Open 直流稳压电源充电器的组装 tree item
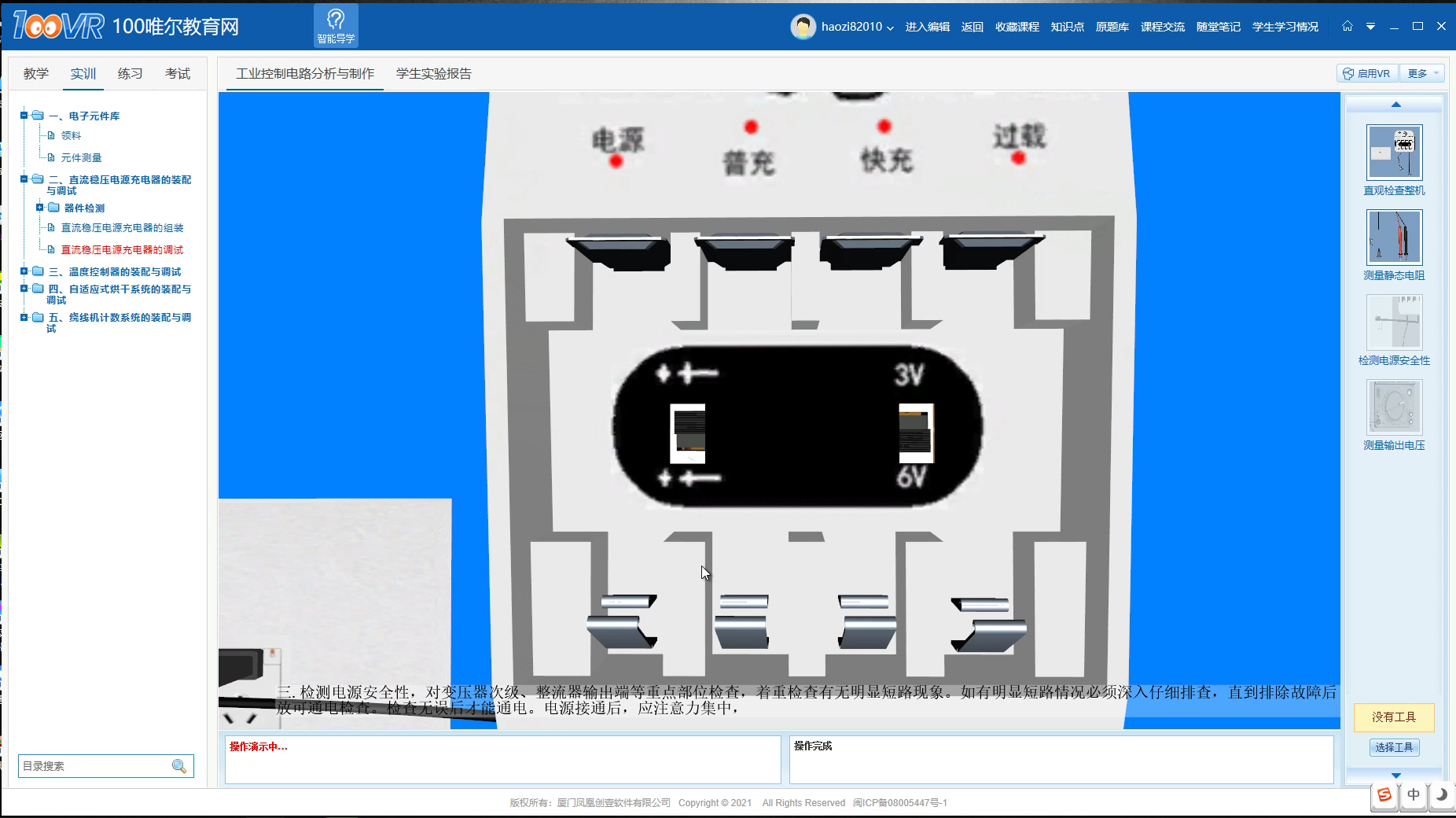This screenshot has width=1456, height=818. [122, 228]
